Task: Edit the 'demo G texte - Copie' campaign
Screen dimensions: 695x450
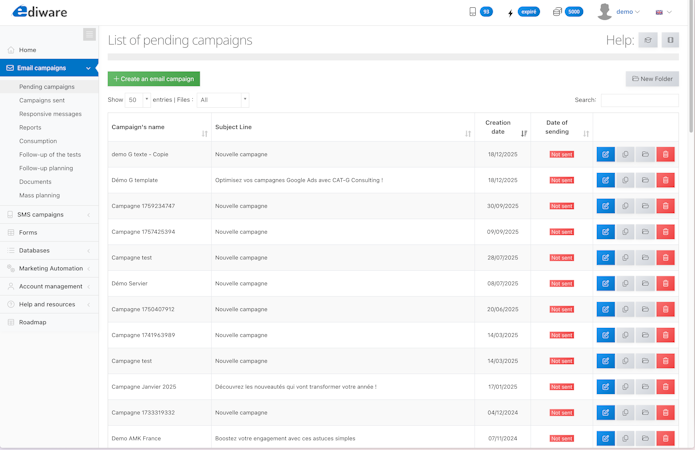Action: 605,155
